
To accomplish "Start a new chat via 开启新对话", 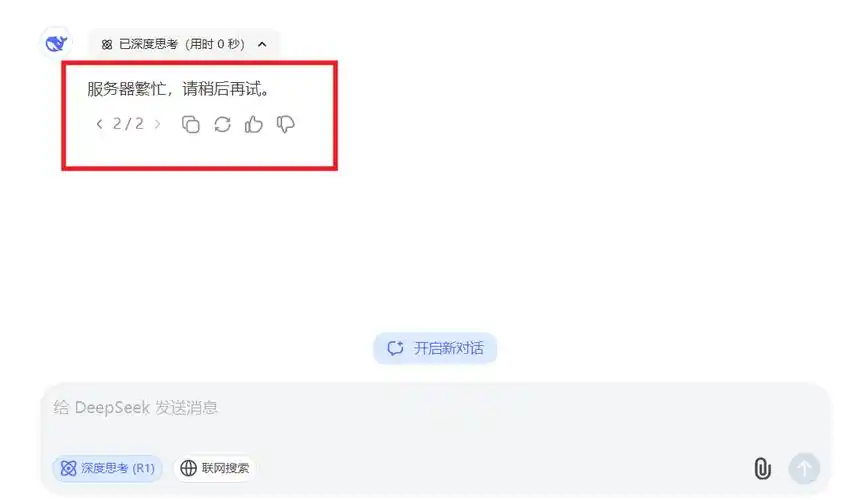I will click(x=435, y=348).
